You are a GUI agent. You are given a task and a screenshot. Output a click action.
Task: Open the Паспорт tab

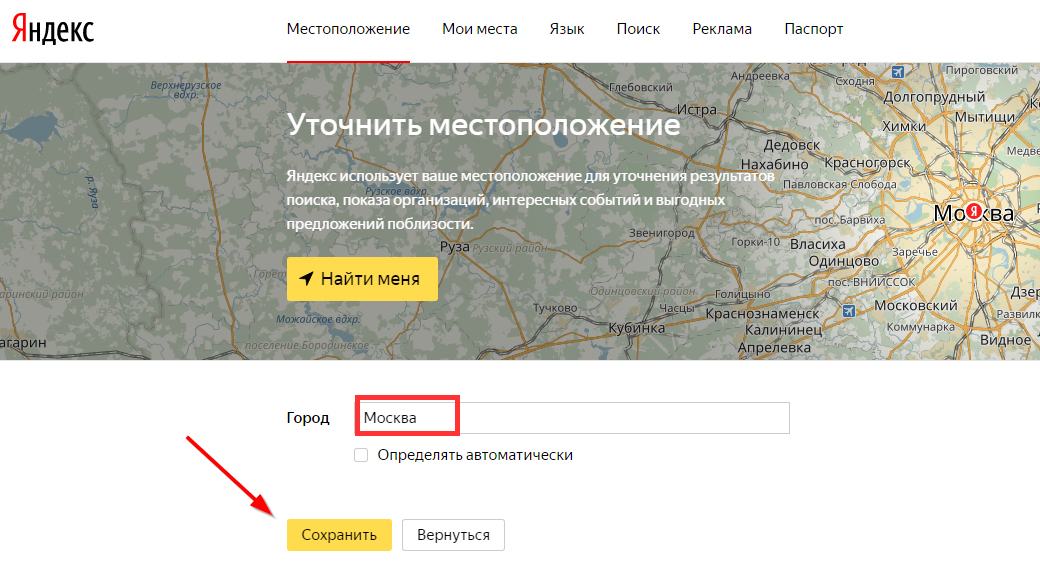click(813, 29)
